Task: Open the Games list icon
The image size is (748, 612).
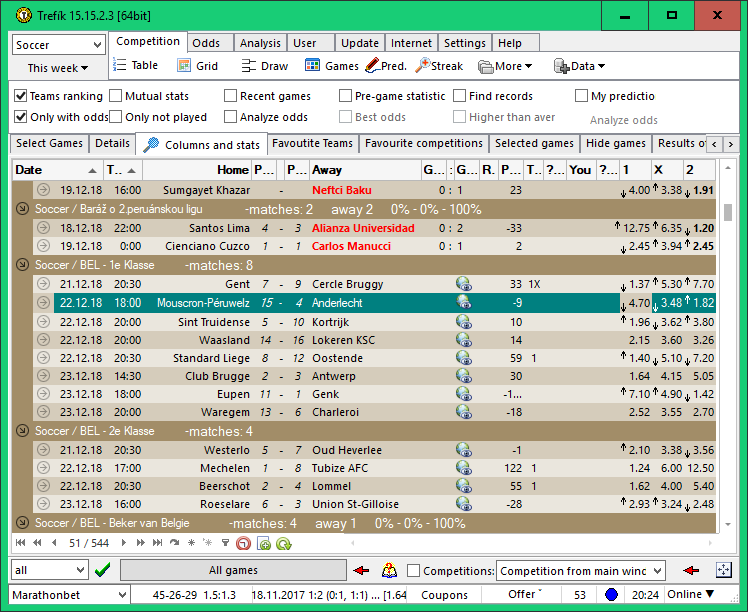Action: point(312,66)
